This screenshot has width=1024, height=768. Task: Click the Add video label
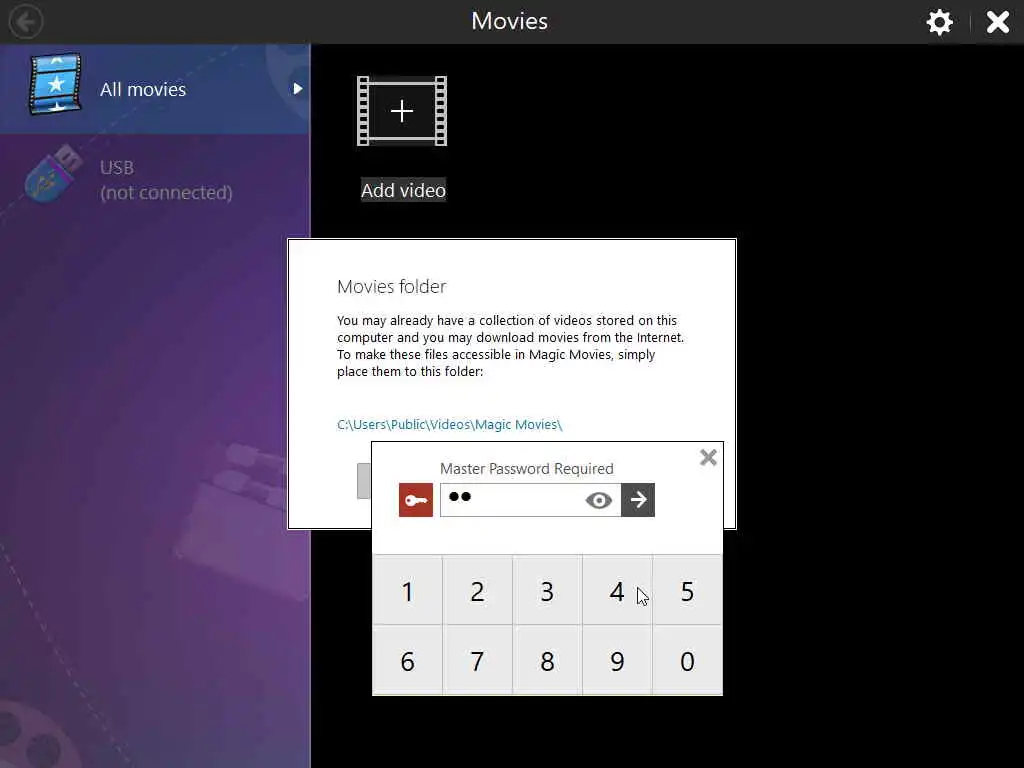click(x=404, y=190)
